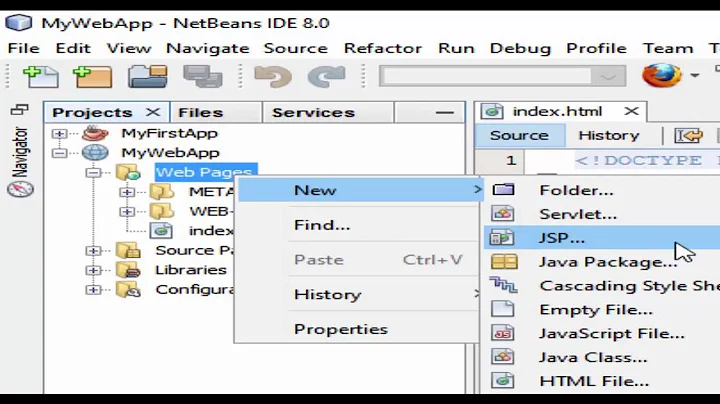720x404 pixels.
Task: Click the MyWebApp globe icon
Action: coord(95,153)
